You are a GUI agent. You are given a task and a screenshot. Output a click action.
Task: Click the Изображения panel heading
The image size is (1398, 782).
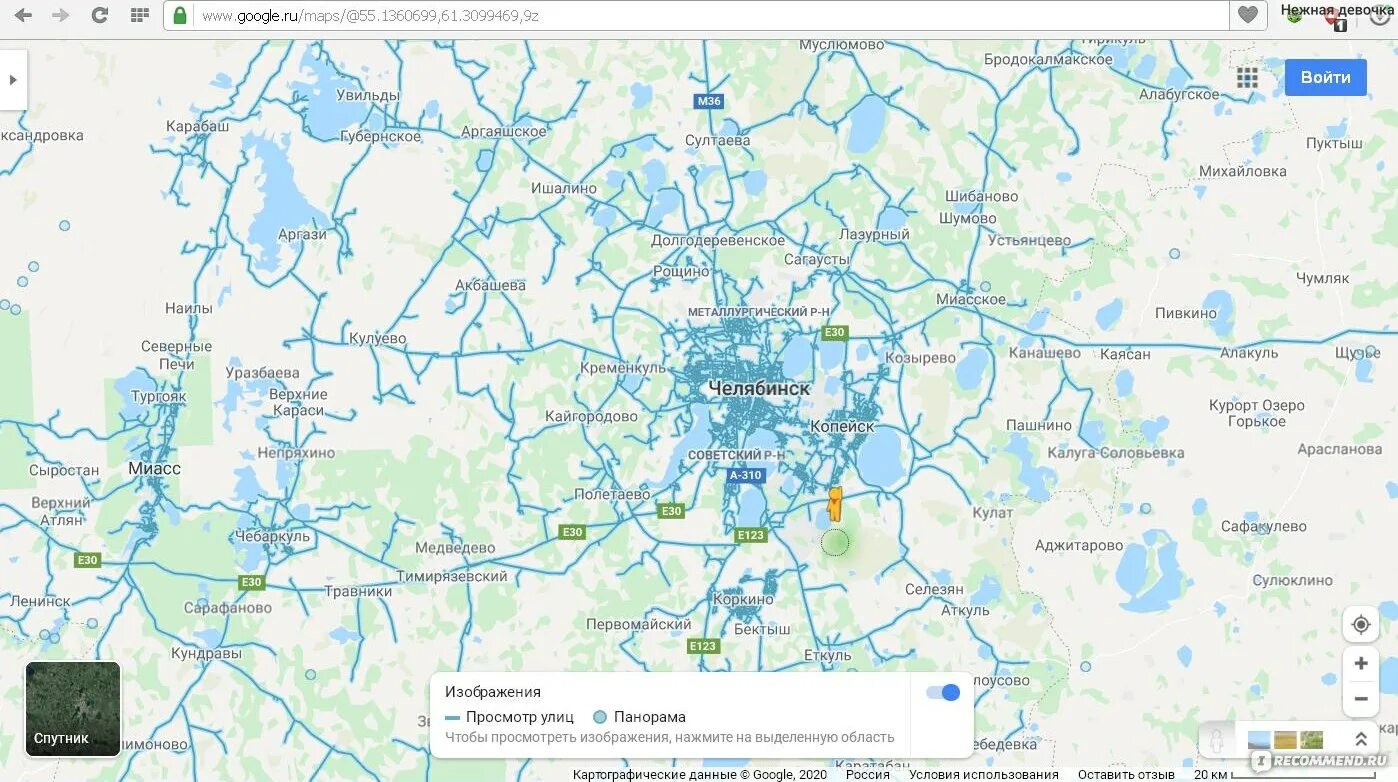[493, 692]
